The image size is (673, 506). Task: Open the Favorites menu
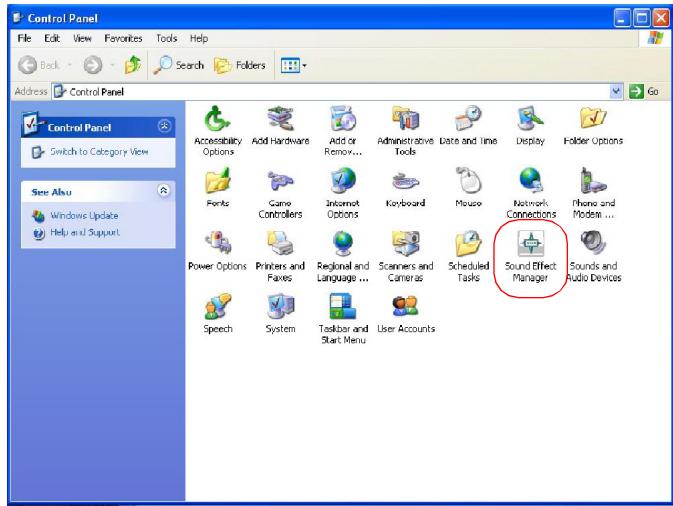pyautogui.click(x=123, y=38)
